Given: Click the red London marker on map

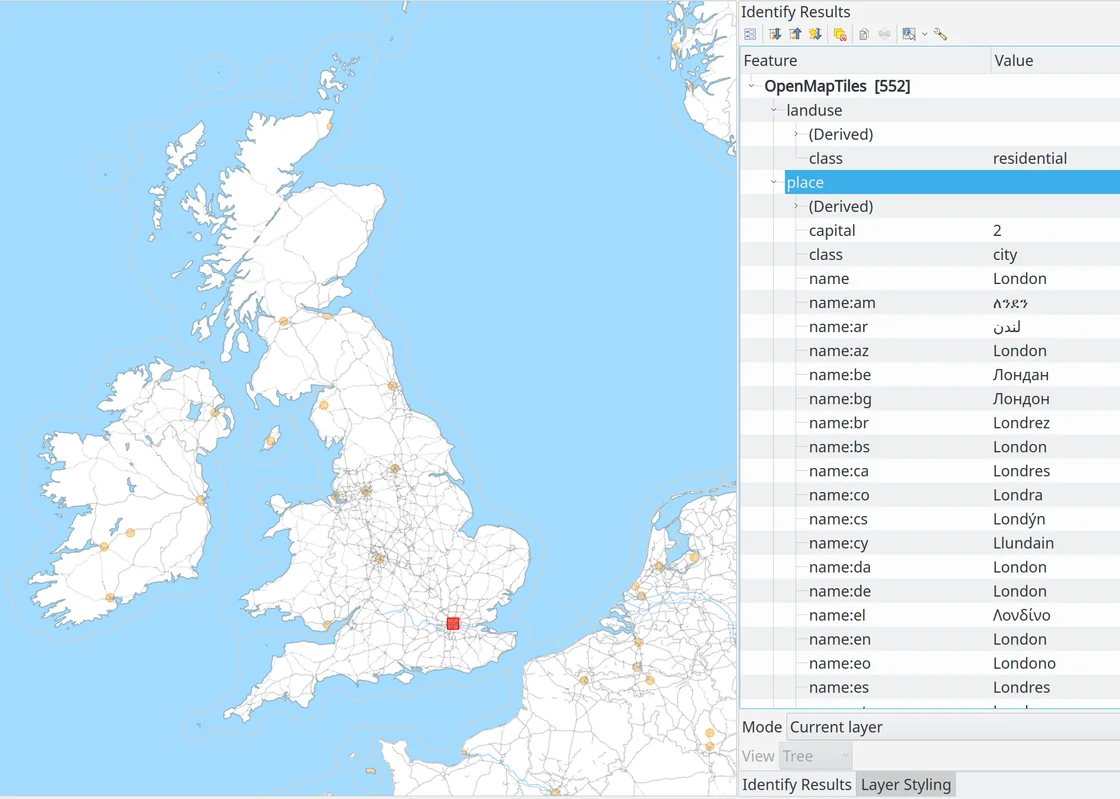Looking at the screenshot, I should [x=453, y=623].
